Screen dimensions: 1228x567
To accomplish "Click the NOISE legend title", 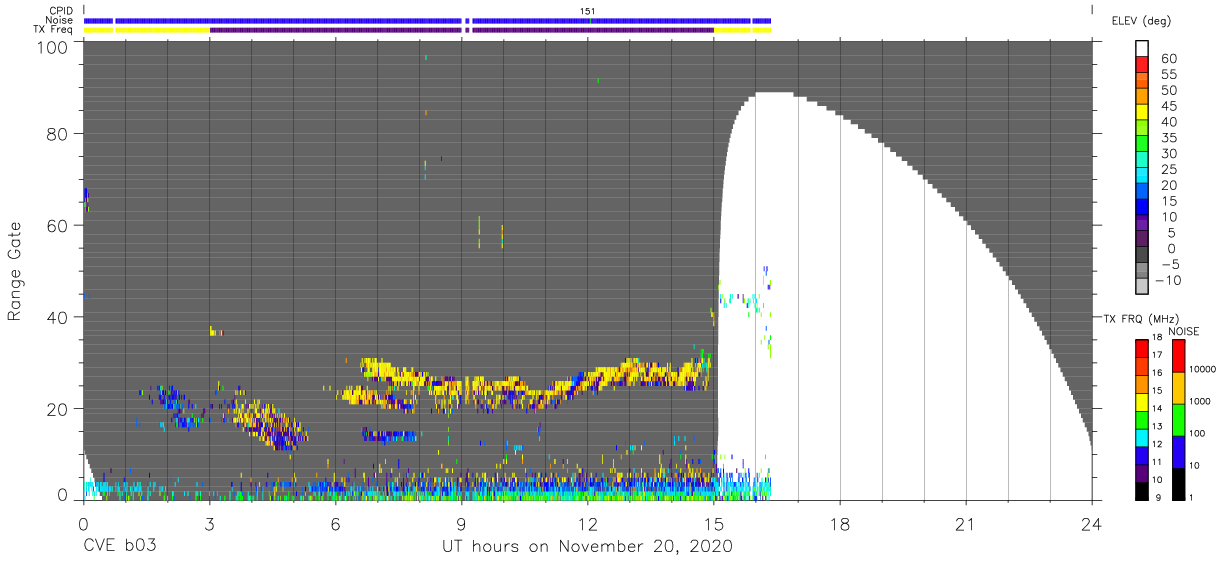I will click(1186, 331).
